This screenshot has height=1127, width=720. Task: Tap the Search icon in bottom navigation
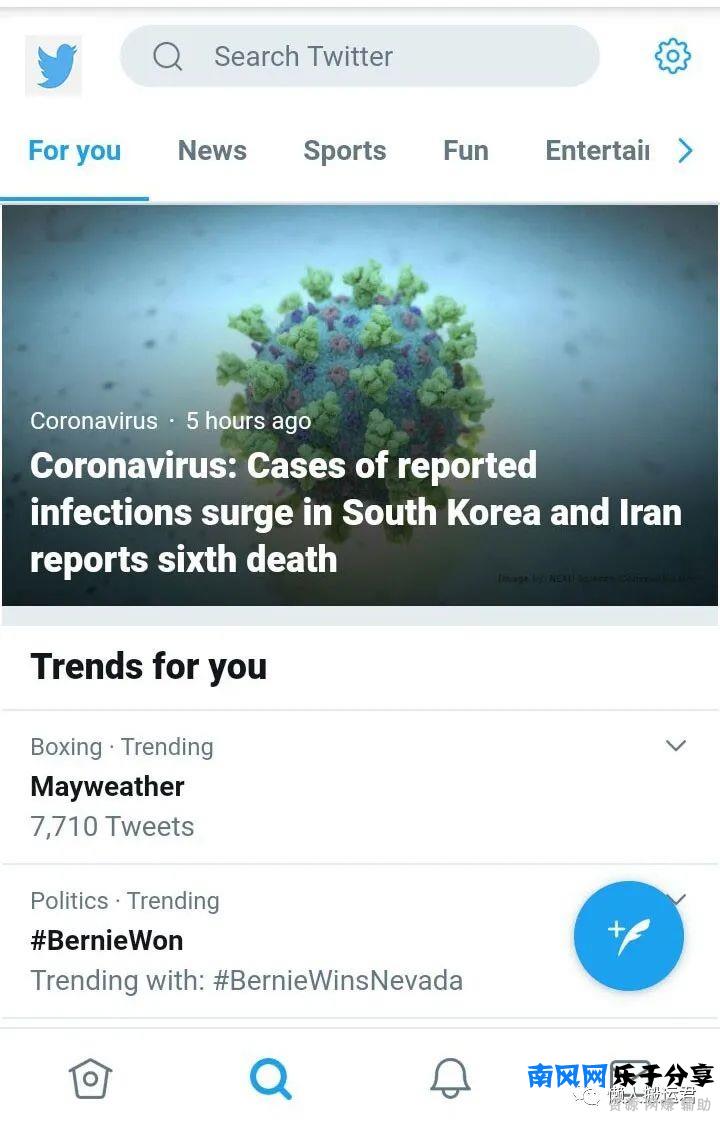point(270,1078)
